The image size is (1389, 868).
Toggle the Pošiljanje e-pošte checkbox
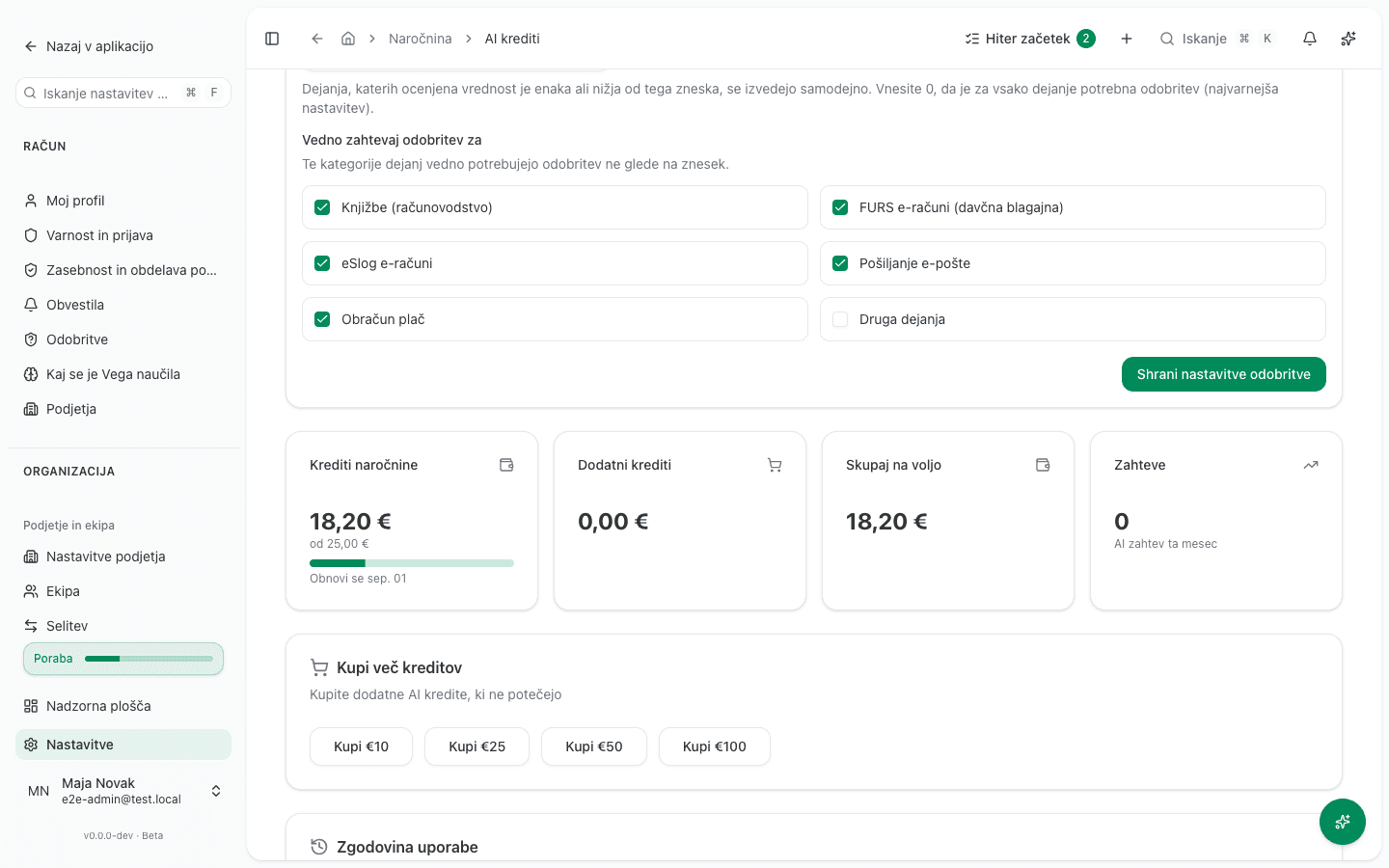click(x=840, y=263)
